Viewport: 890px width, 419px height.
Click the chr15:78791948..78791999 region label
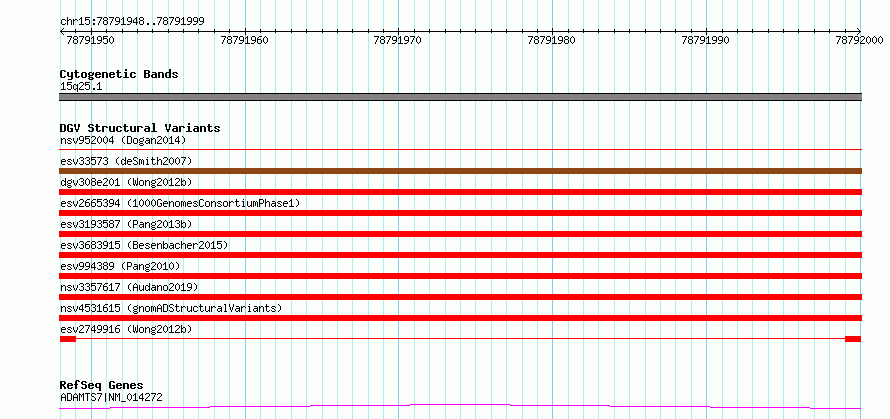click(132, 22)
